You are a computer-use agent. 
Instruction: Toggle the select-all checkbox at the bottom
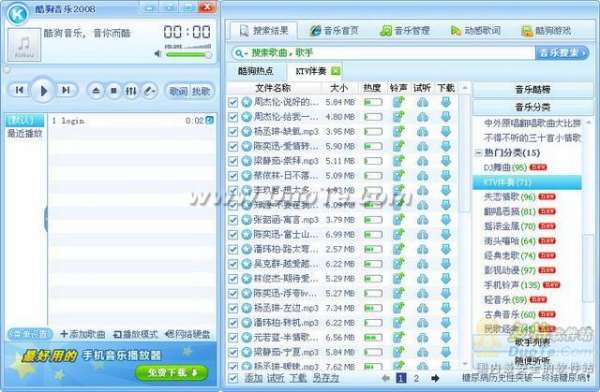pos(233,379)
